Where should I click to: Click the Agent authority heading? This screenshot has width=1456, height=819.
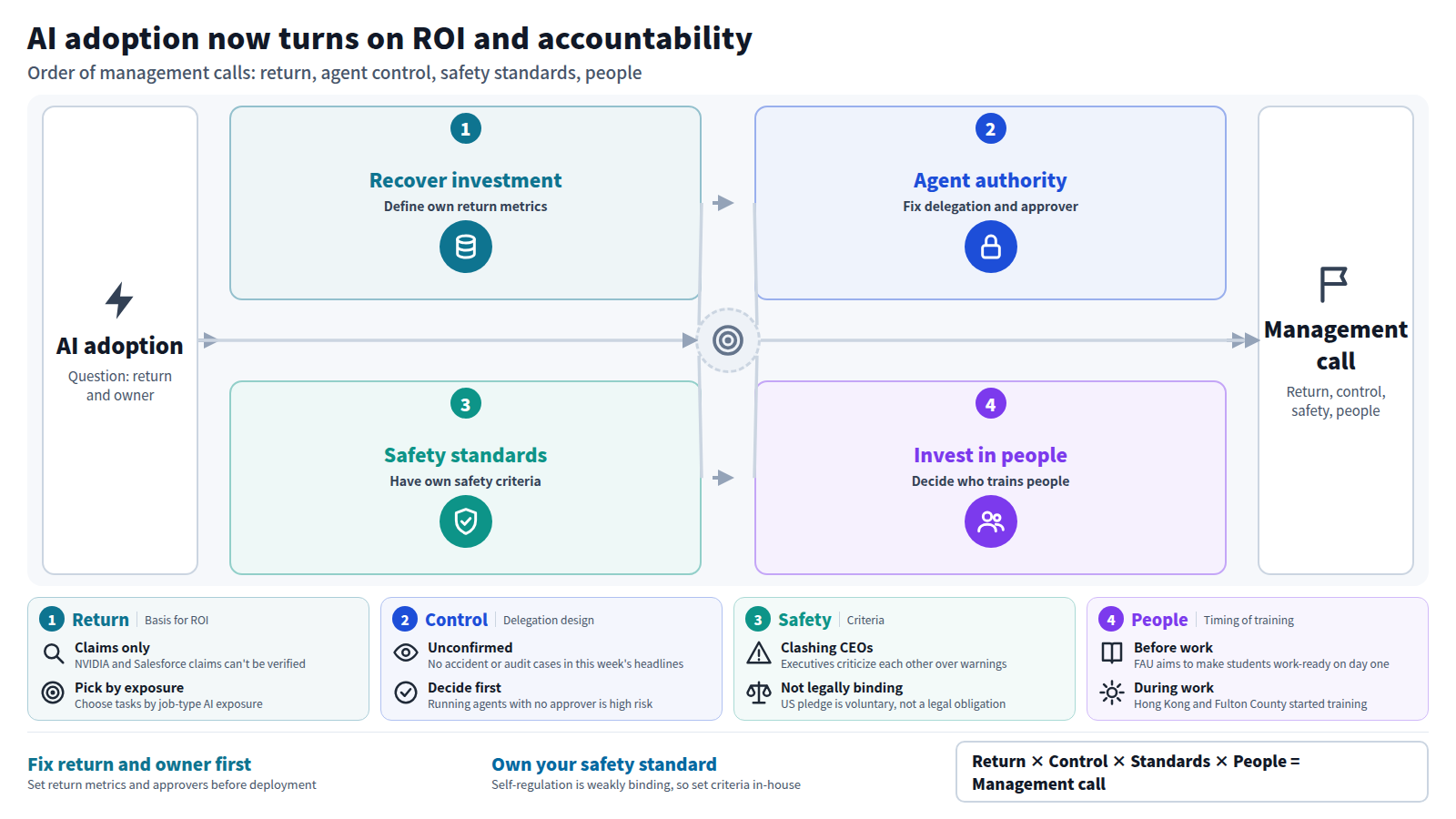(x=990, y=180)
